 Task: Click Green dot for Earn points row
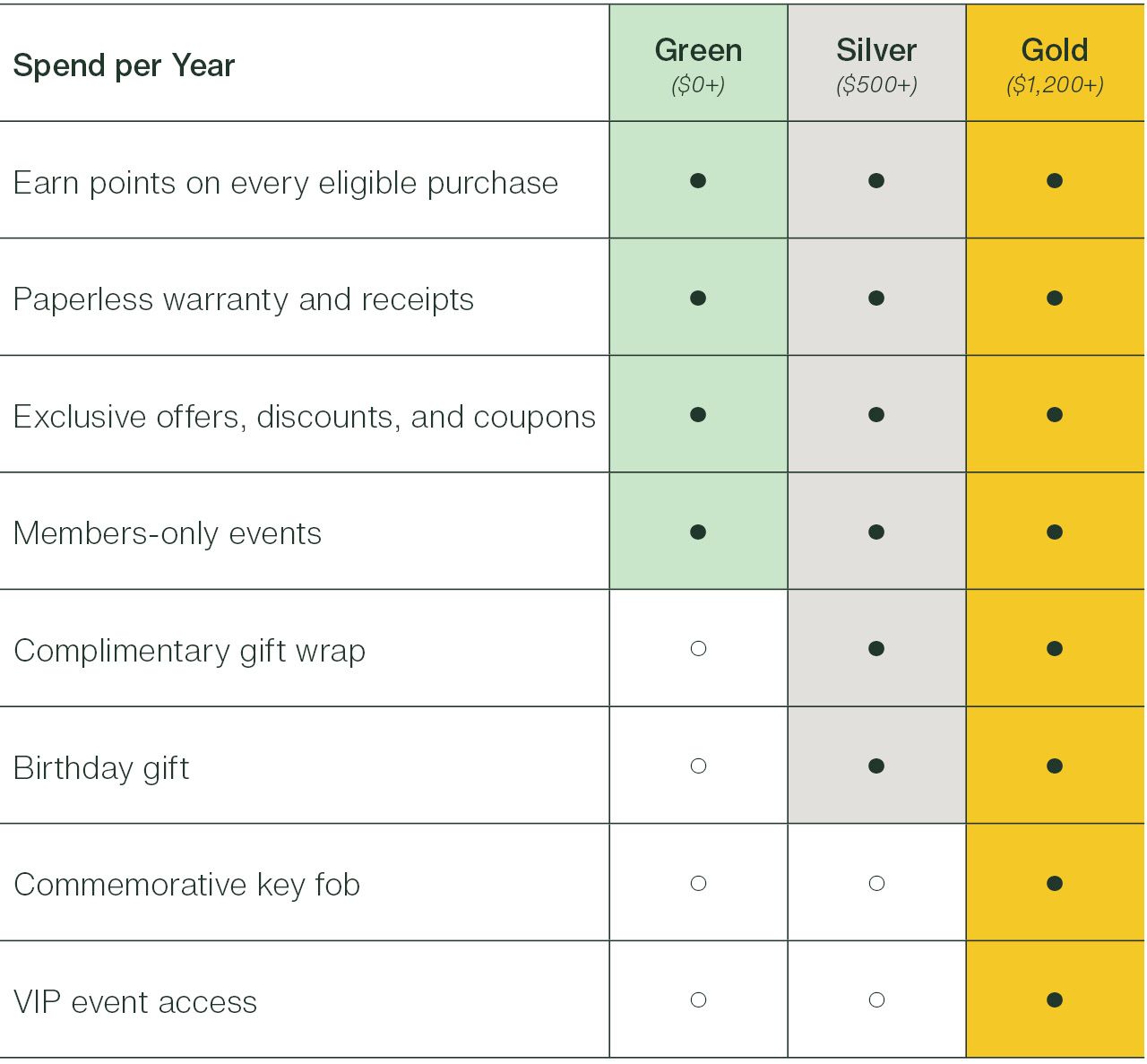point(698,181)
